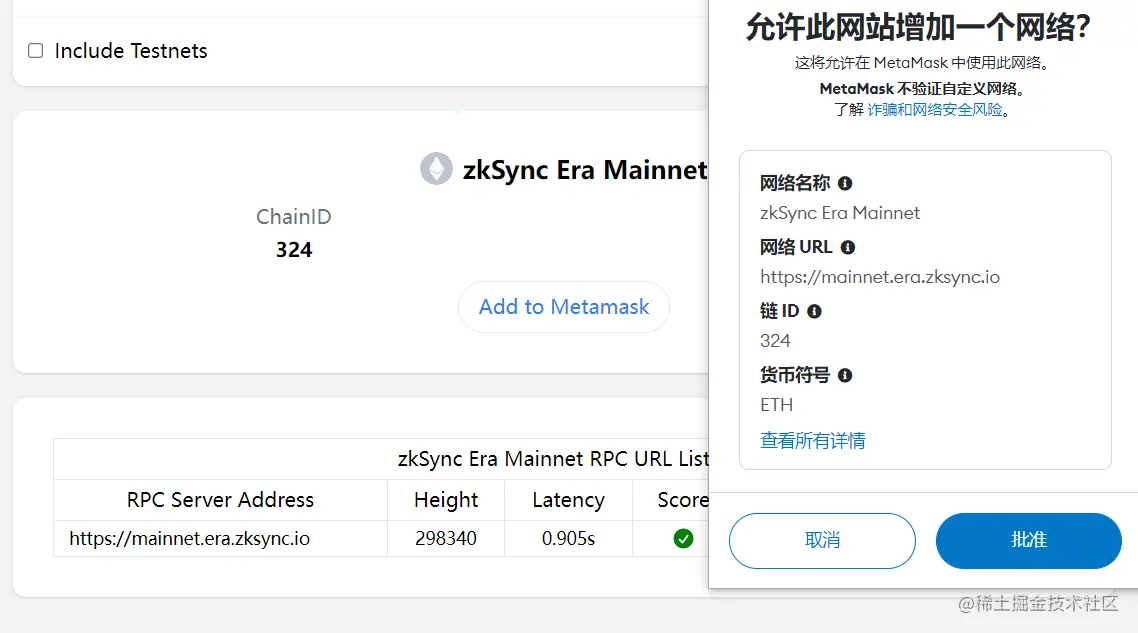1138x633 pixels.
Task: Click the ETH currency symbol value
Action: (777, 405)
